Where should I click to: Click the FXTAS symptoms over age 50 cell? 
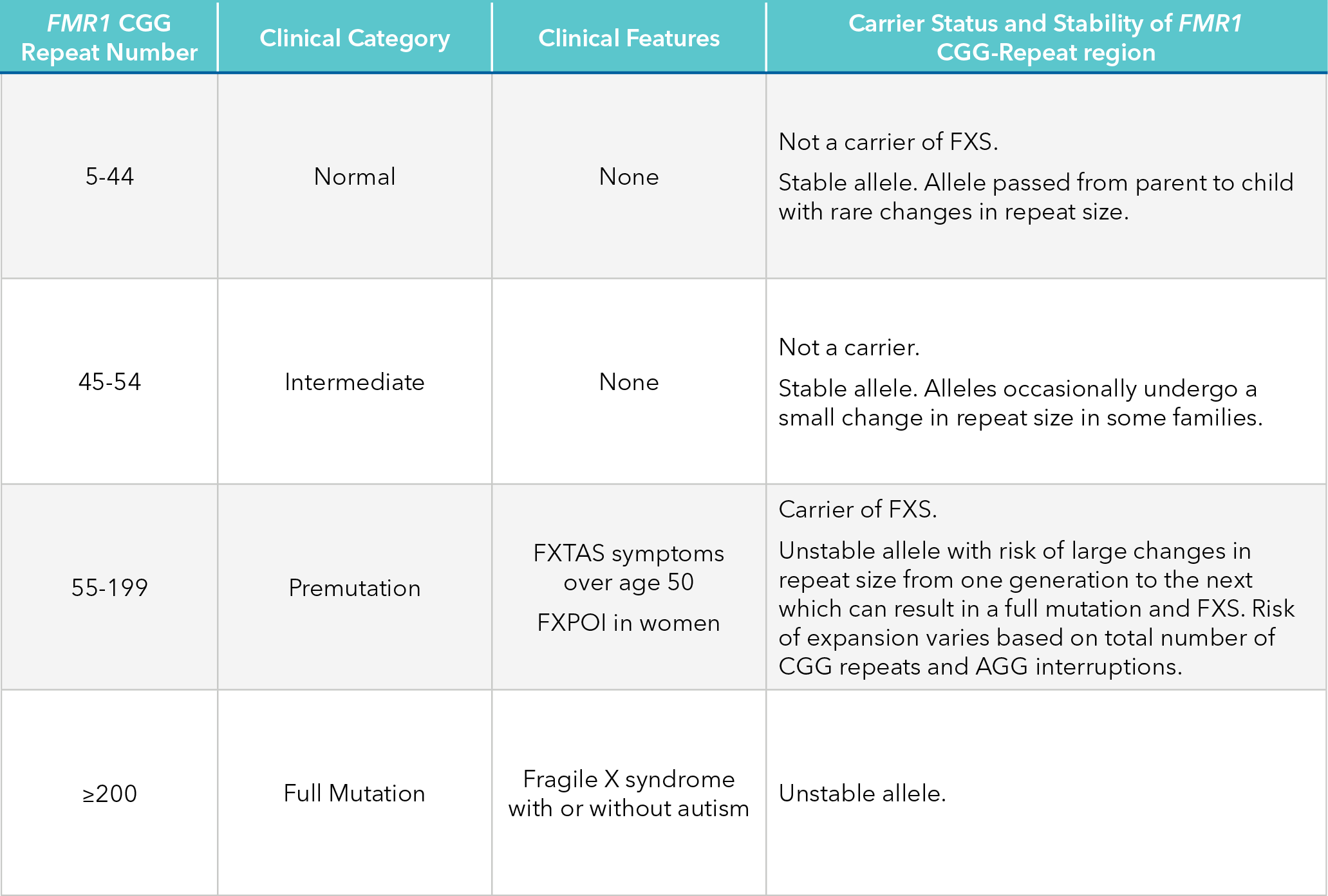click(629, 568)
